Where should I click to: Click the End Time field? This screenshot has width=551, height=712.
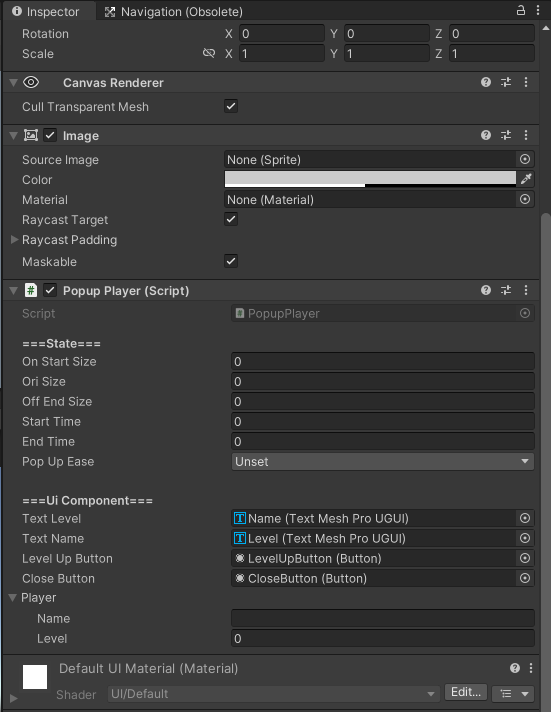tap(382, 441)
